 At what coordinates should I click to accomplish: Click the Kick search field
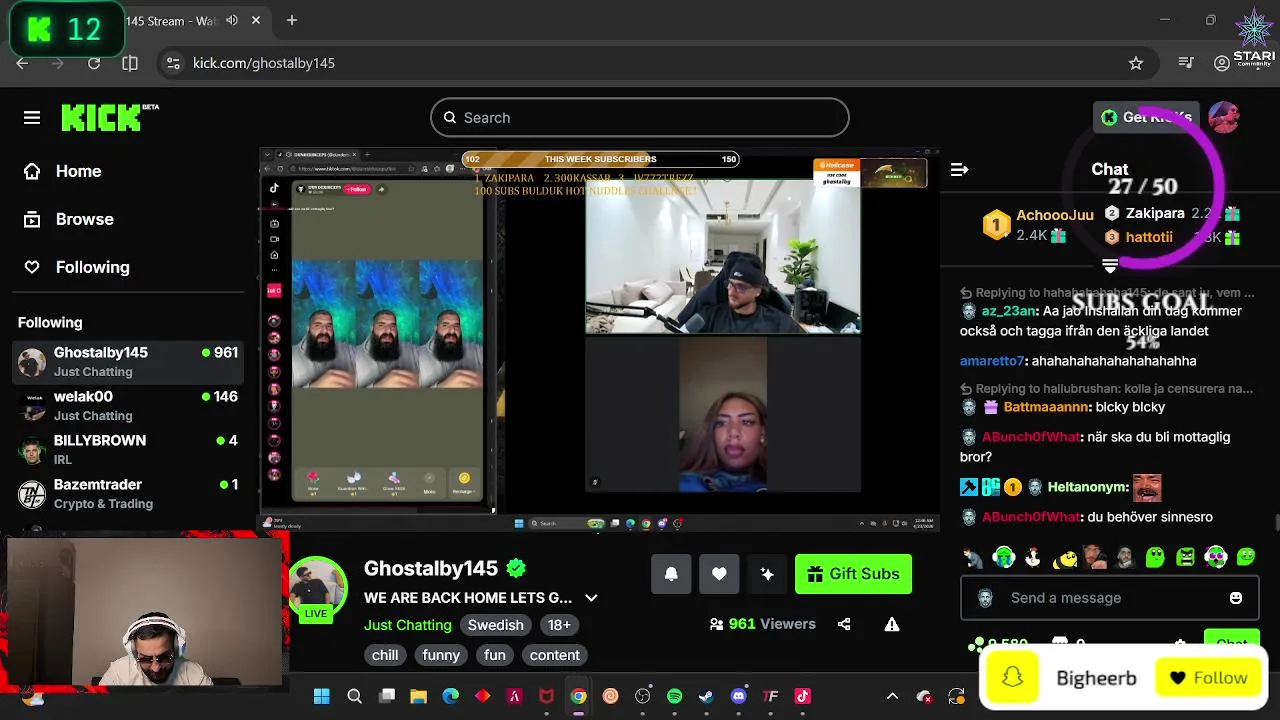(640, 117)
